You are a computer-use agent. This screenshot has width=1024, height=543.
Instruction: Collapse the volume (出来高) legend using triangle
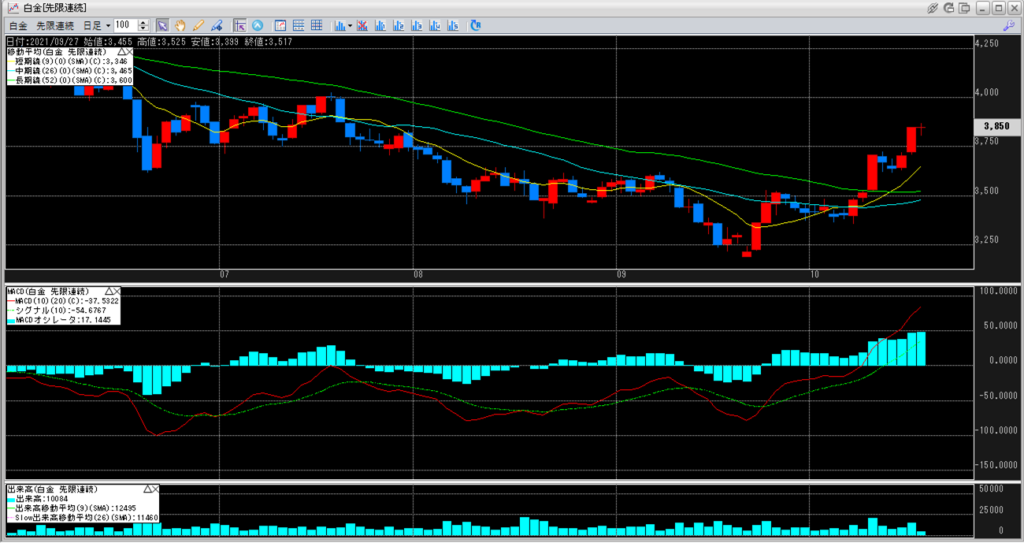[148, 487]
